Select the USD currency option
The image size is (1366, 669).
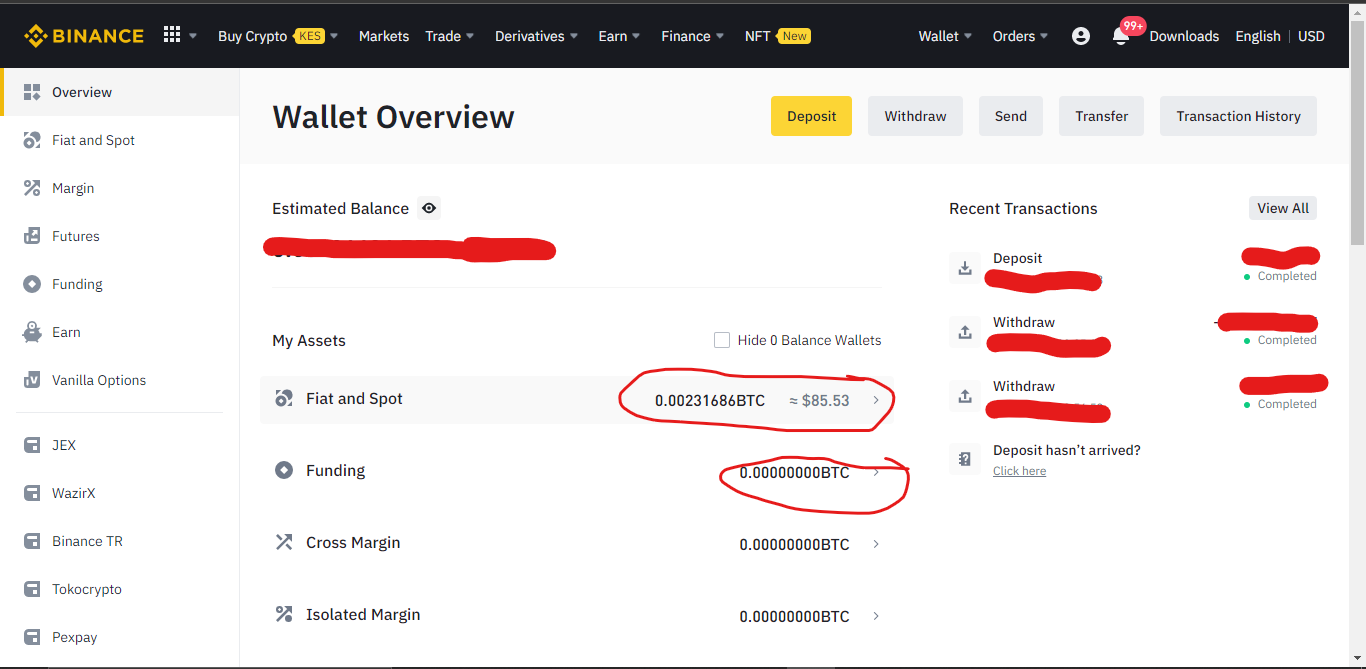point(1311,36)
